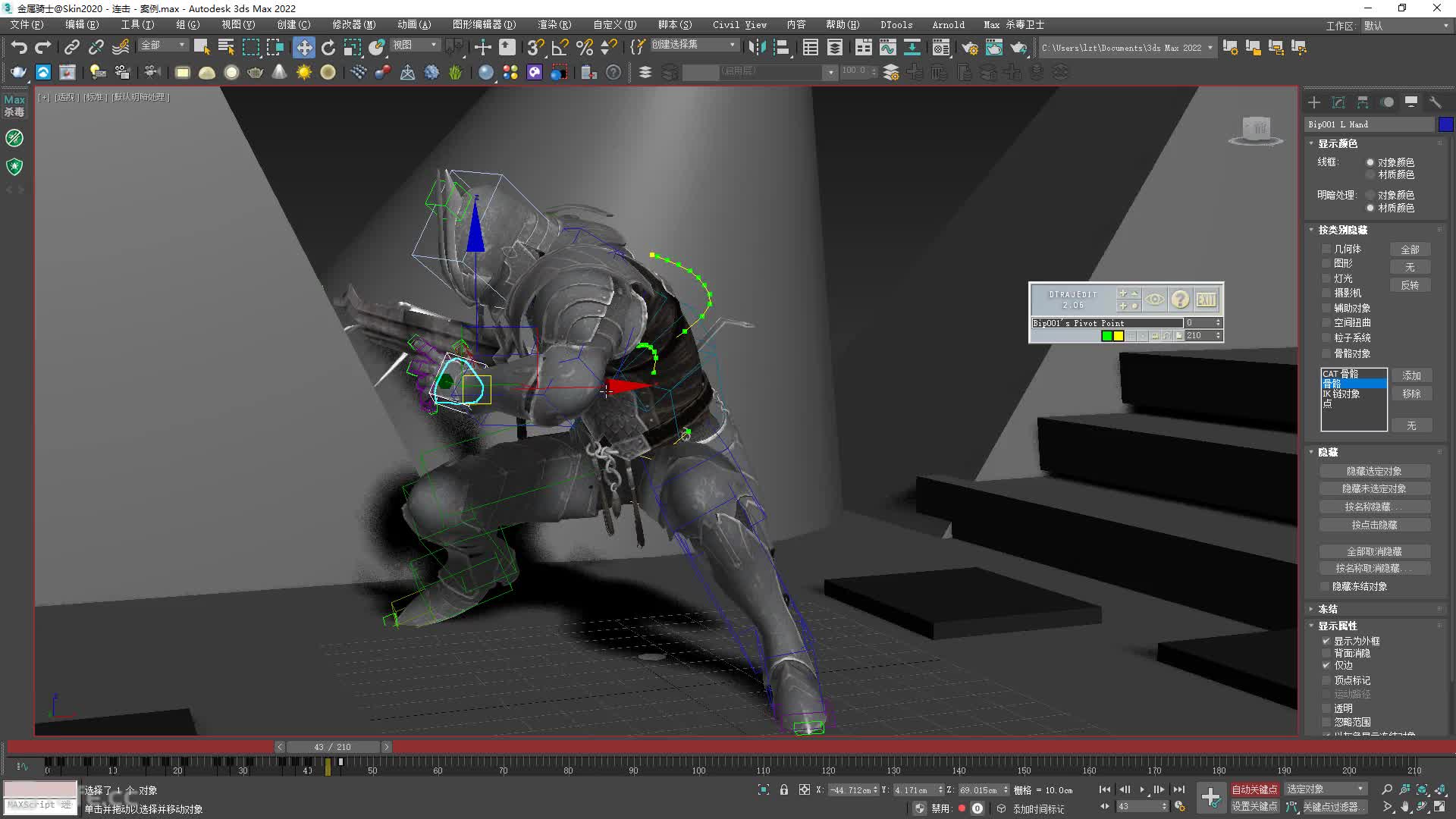Image resolution: width=1456 pixels, height=819 pixels.
Task: Open the Select by Name list
Action: [226, 47]
